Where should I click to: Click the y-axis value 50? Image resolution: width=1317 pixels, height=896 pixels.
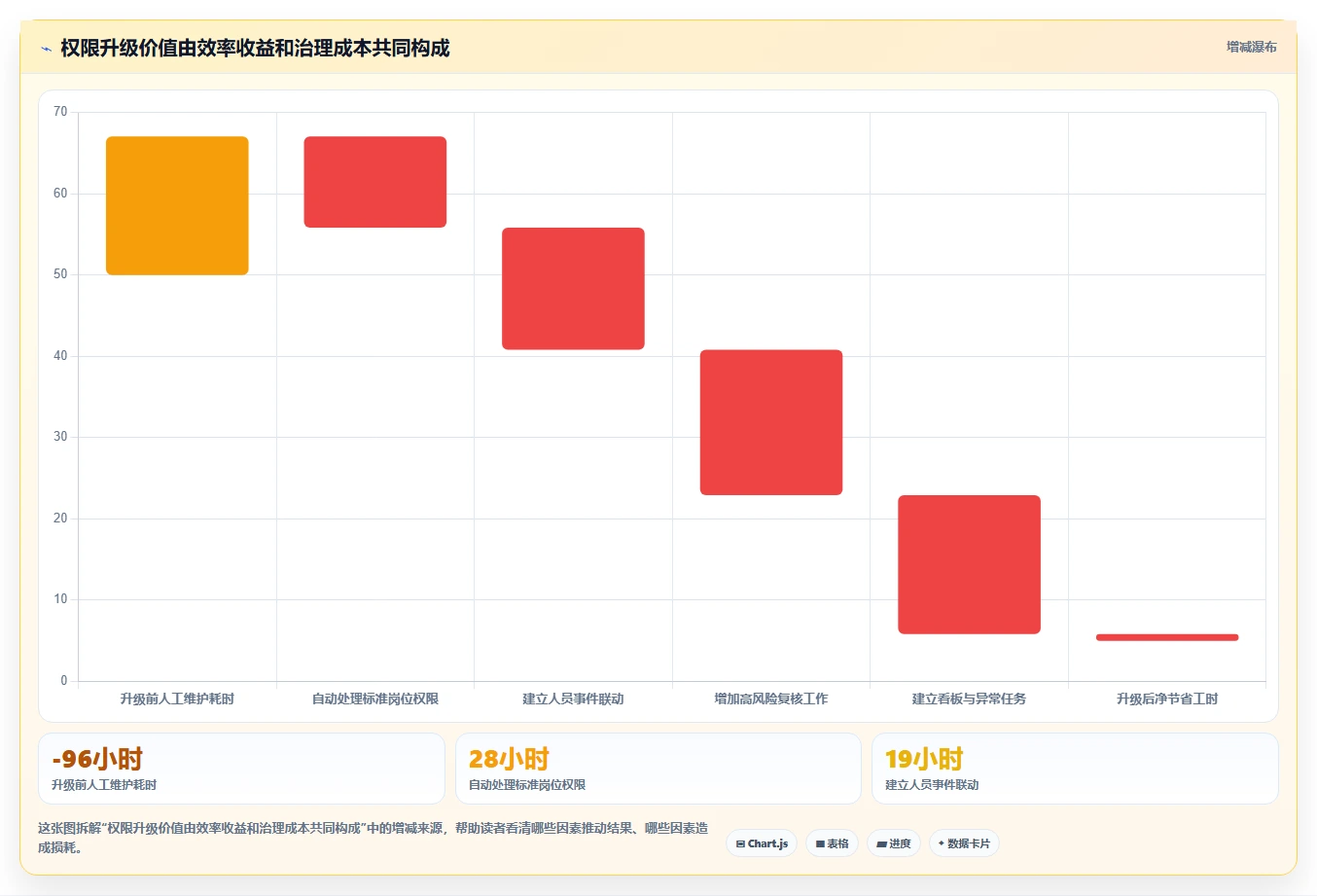tap(60, 274)
